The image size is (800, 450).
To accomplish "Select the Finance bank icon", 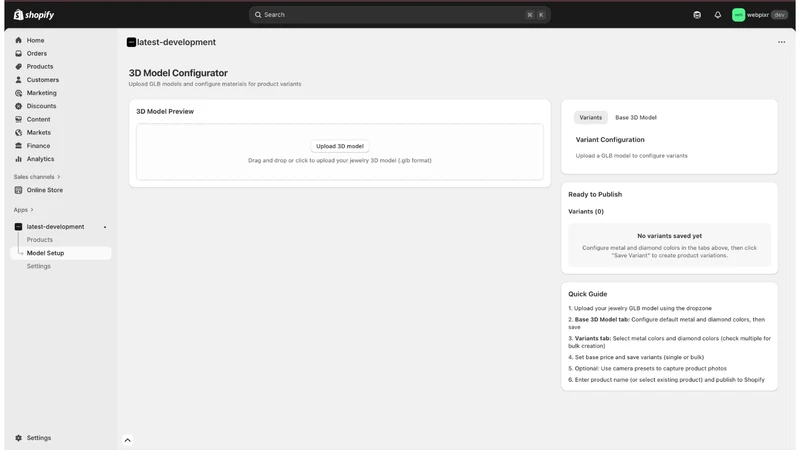I will [x=18, y=146].
